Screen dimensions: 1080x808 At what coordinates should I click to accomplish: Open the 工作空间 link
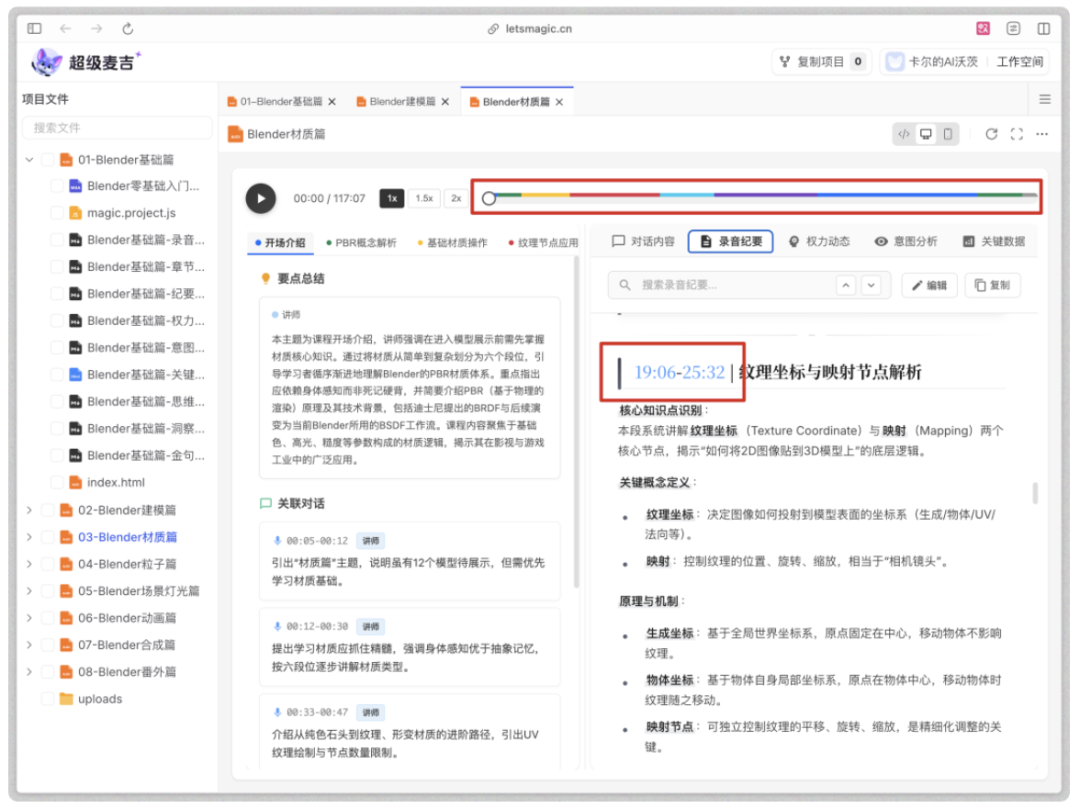pyautogui.click(x=1021, y=61)
